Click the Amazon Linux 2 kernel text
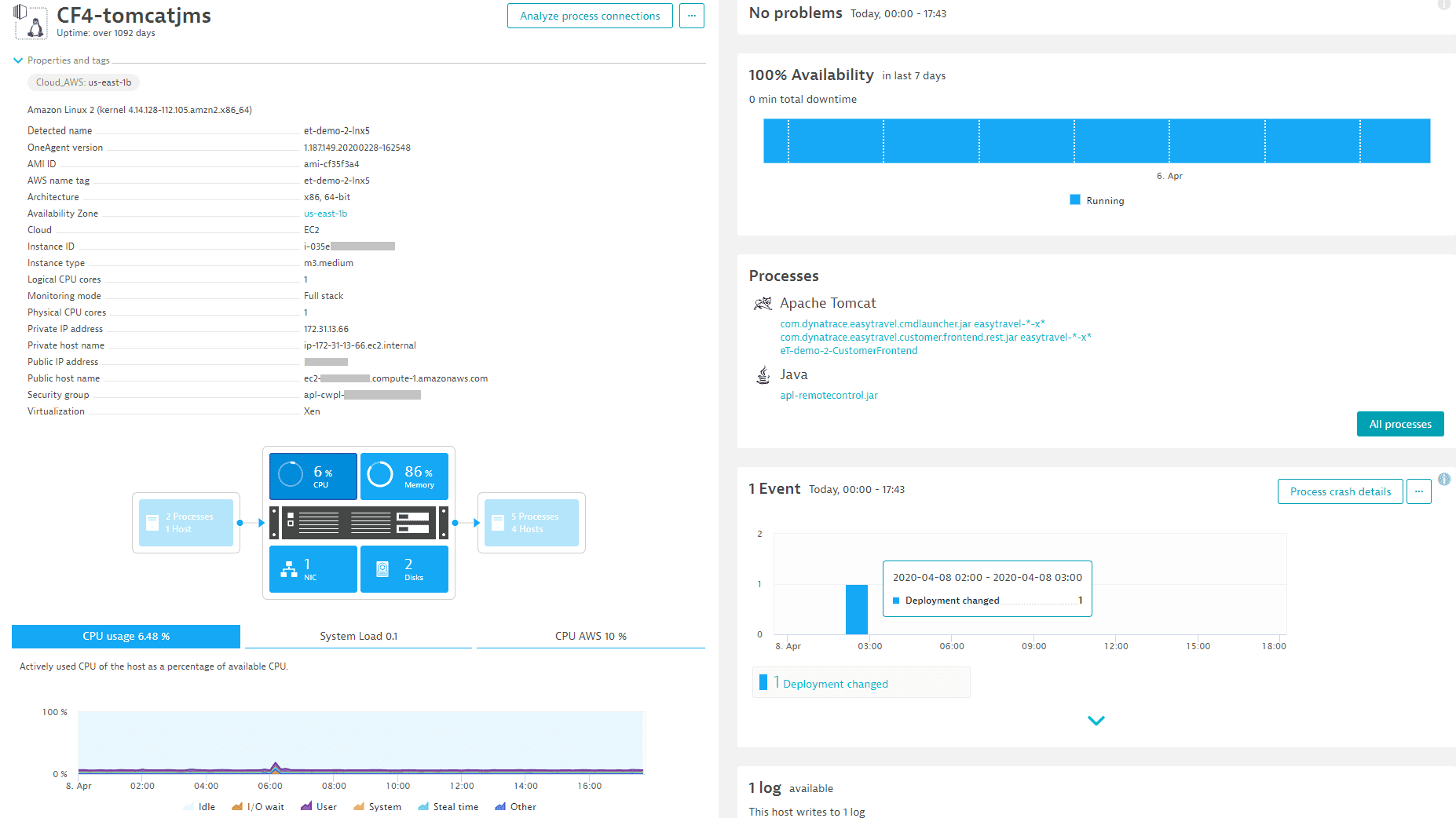Viewport: 1456px width, 818px height. click(x=140, y=110)
